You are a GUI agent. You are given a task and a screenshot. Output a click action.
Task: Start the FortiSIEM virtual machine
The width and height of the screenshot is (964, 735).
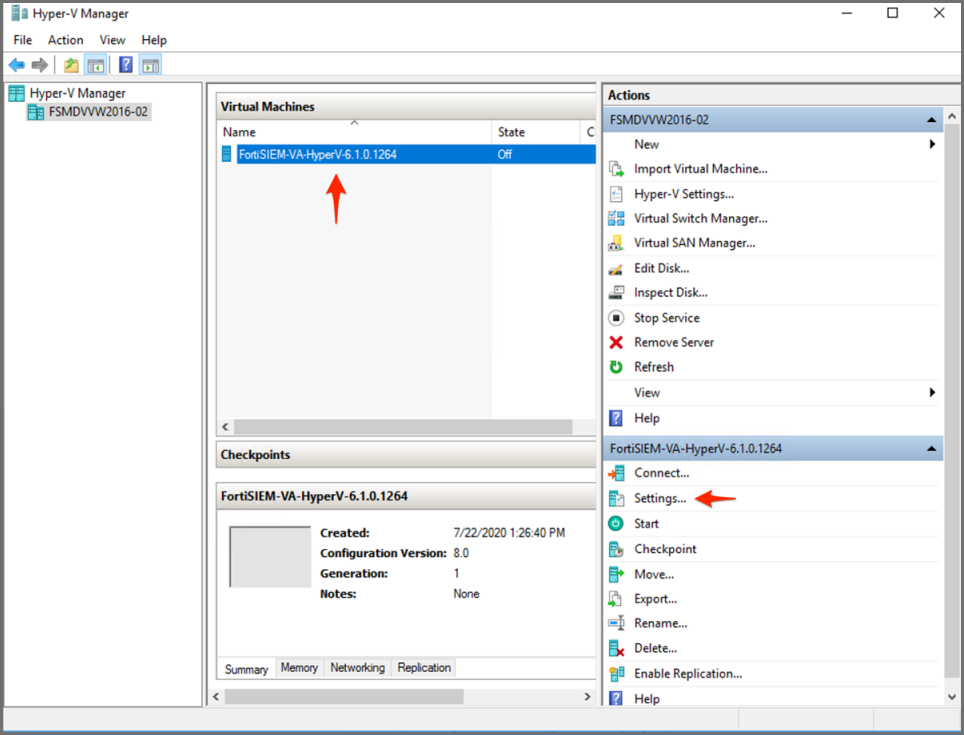coord(648,523)
